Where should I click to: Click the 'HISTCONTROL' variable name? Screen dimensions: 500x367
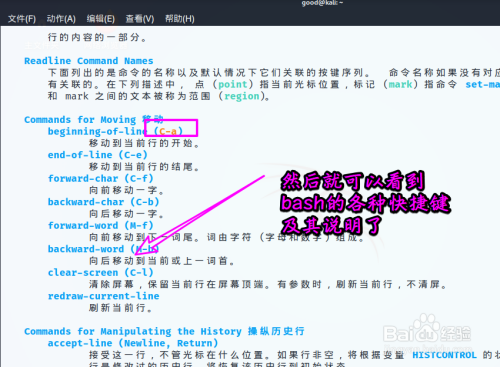point(444,355)
